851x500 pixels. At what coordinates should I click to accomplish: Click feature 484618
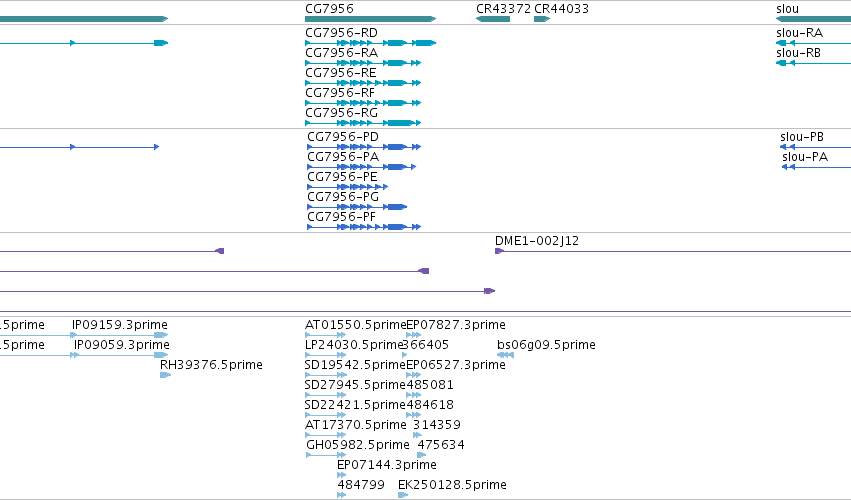point(414,415)
